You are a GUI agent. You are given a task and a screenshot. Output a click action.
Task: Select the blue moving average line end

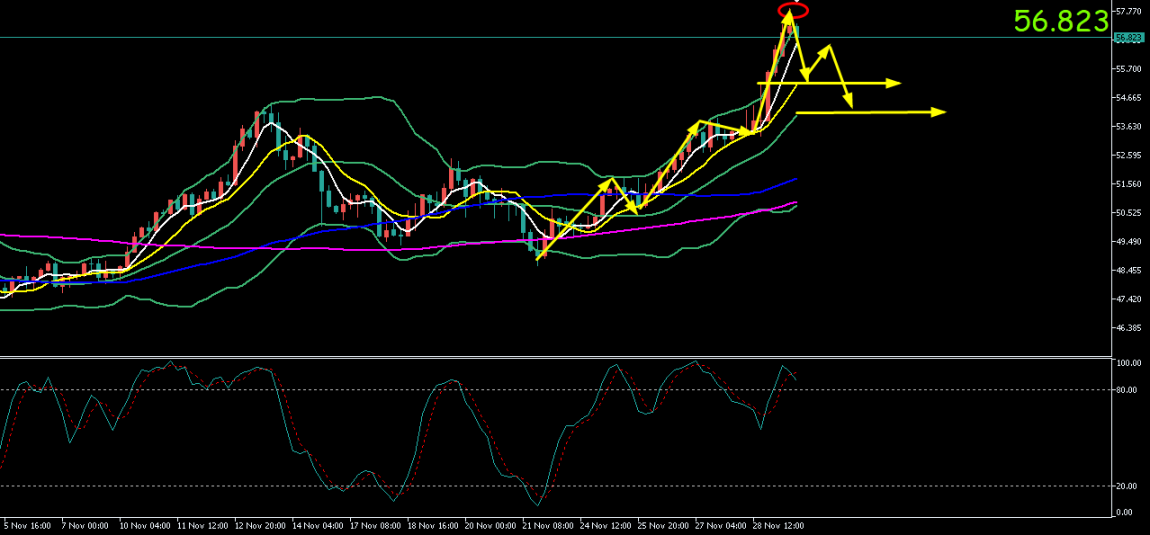(x=795, y=179)
